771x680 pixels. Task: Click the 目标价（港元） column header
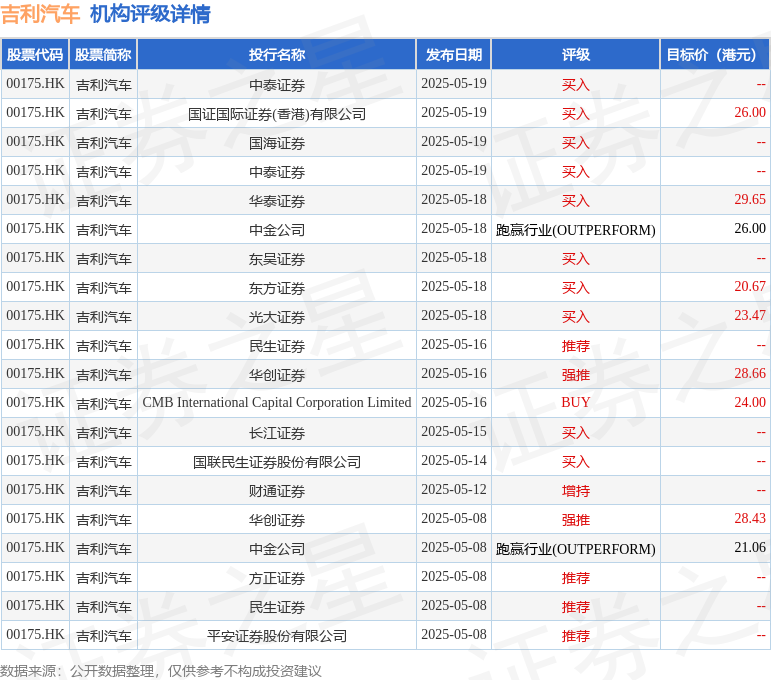point(715,55)
